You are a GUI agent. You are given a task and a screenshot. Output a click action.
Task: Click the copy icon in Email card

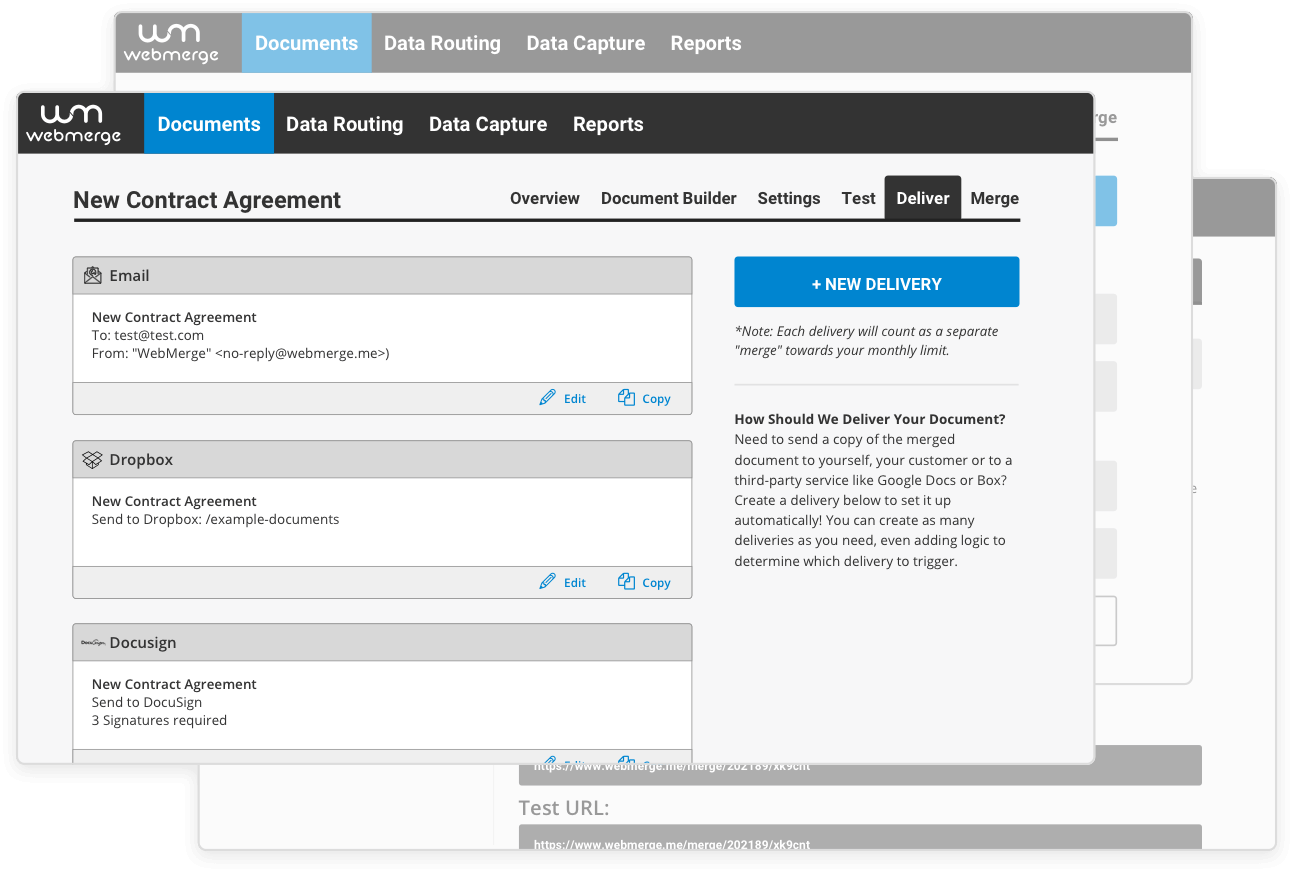[x=627, y=398]
